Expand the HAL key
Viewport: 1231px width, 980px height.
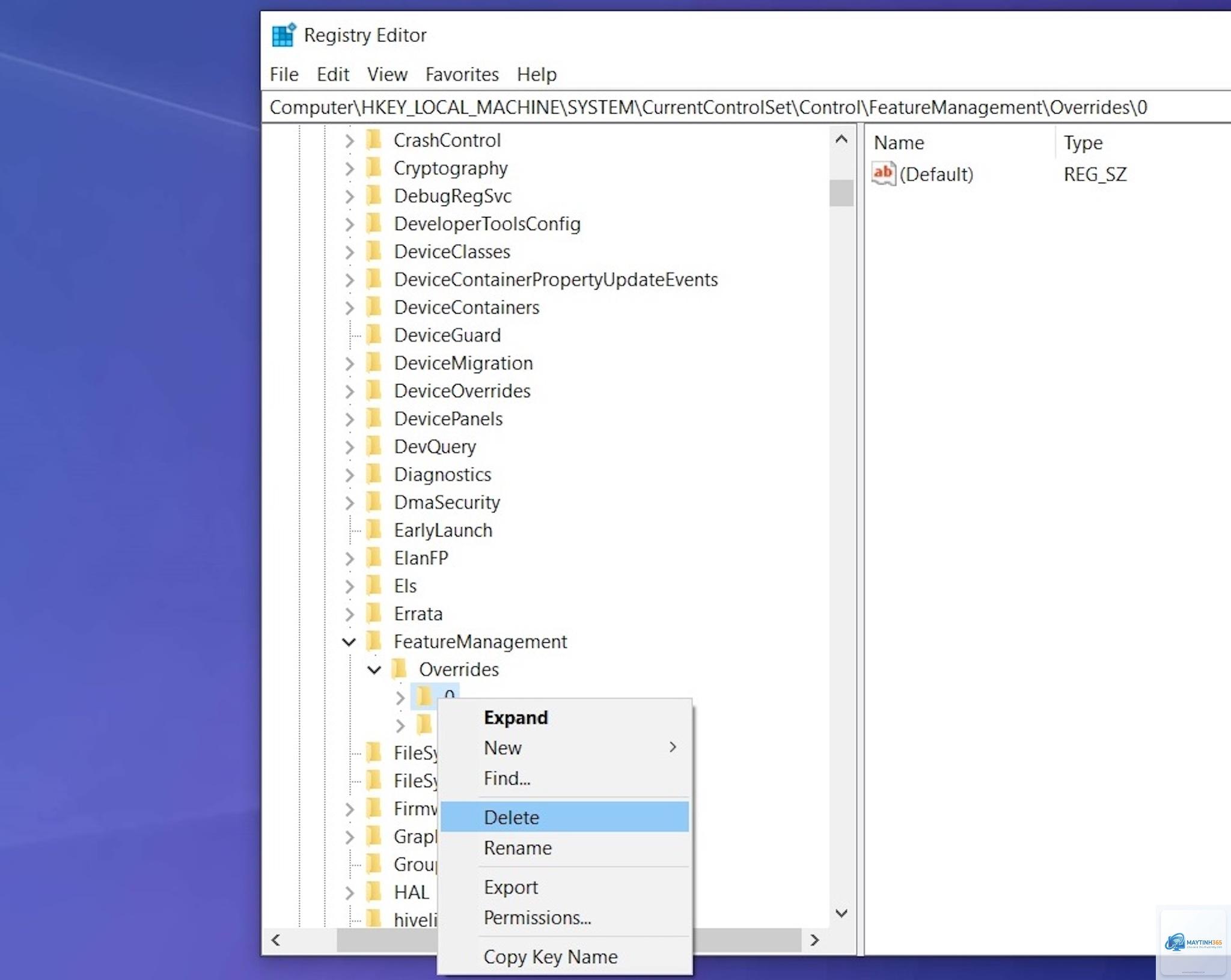(350, 892)
